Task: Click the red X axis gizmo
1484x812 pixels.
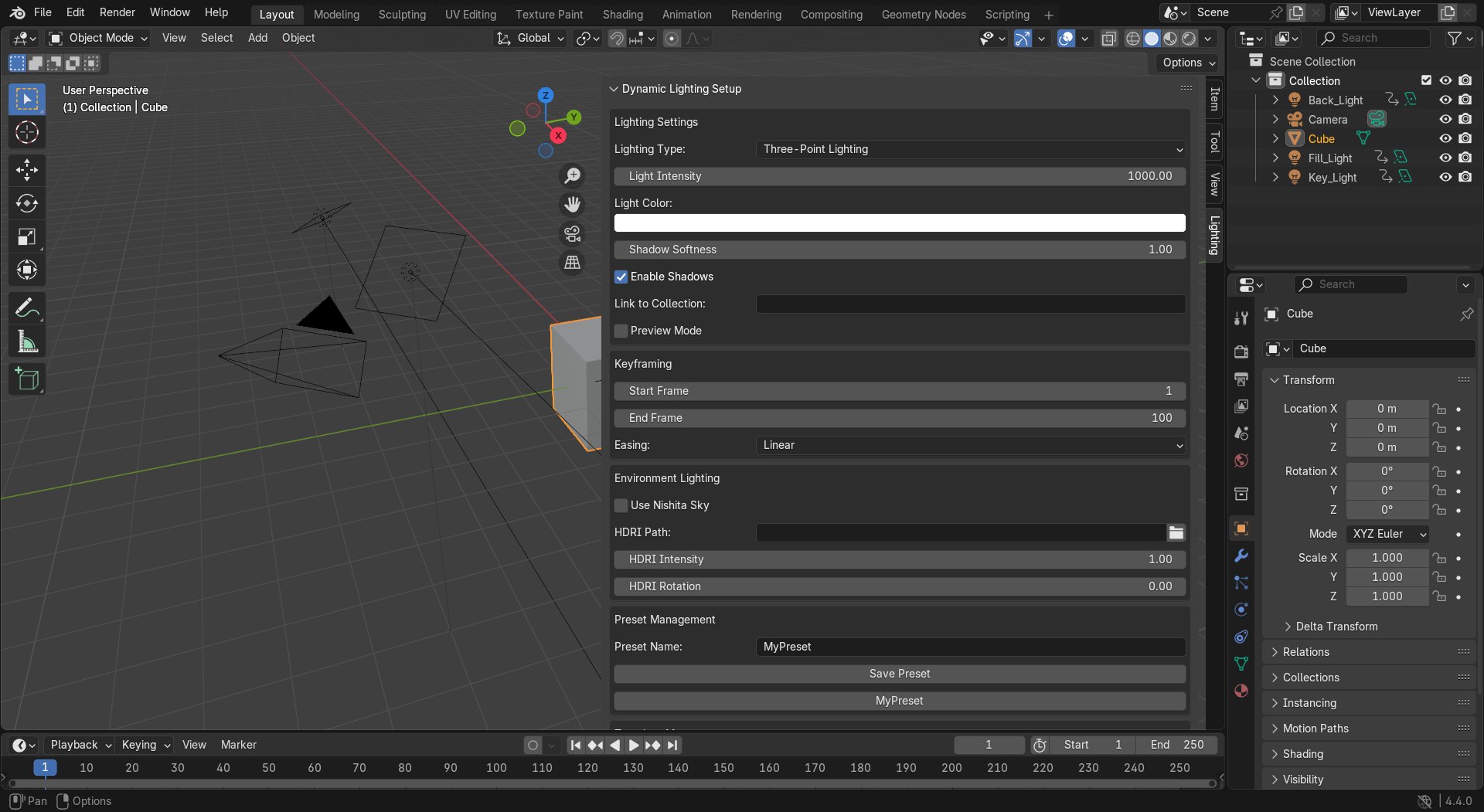Action: [558, 135]
